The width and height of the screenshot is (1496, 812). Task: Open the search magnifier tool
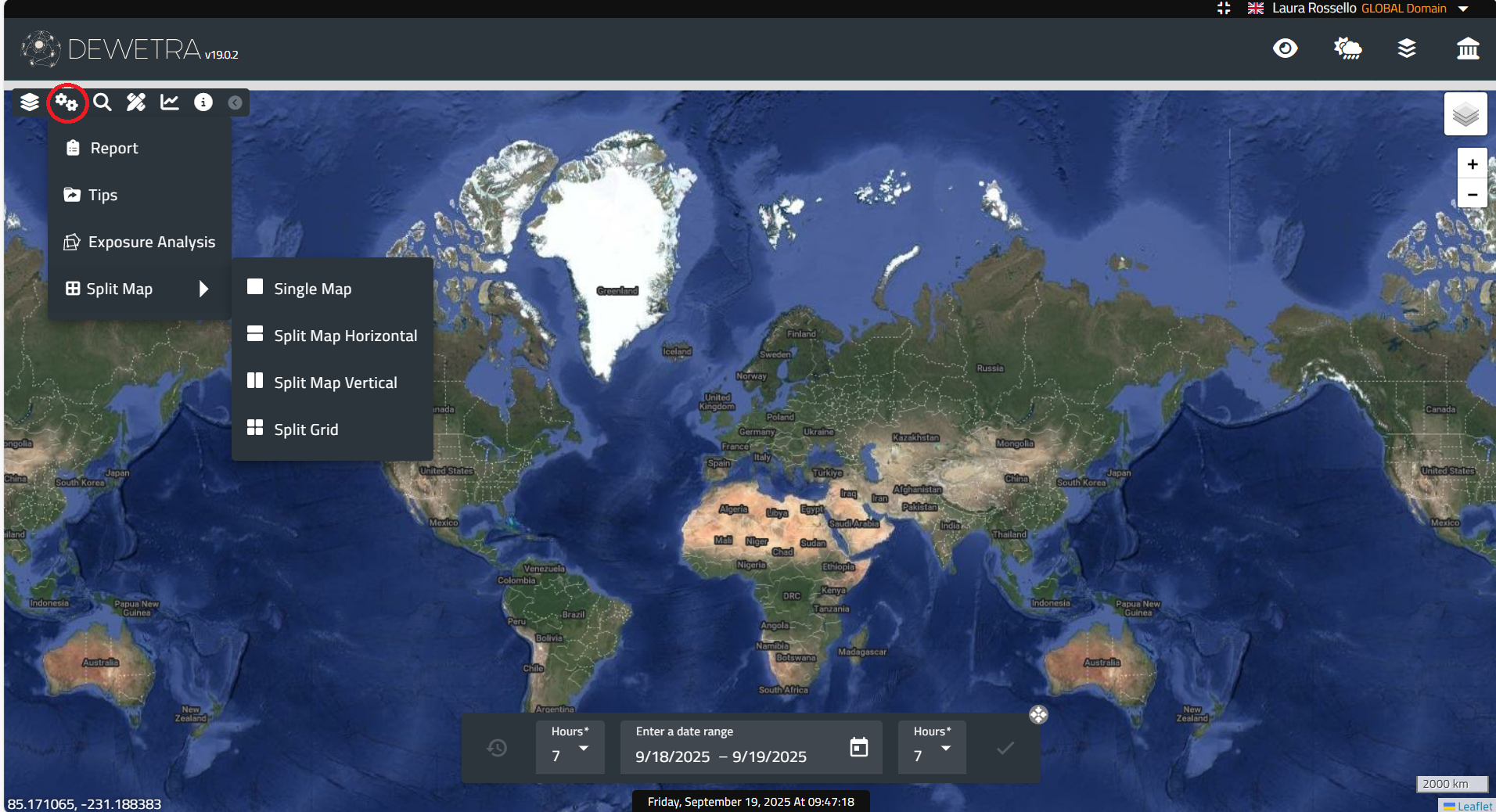click(x=102, y=102)
